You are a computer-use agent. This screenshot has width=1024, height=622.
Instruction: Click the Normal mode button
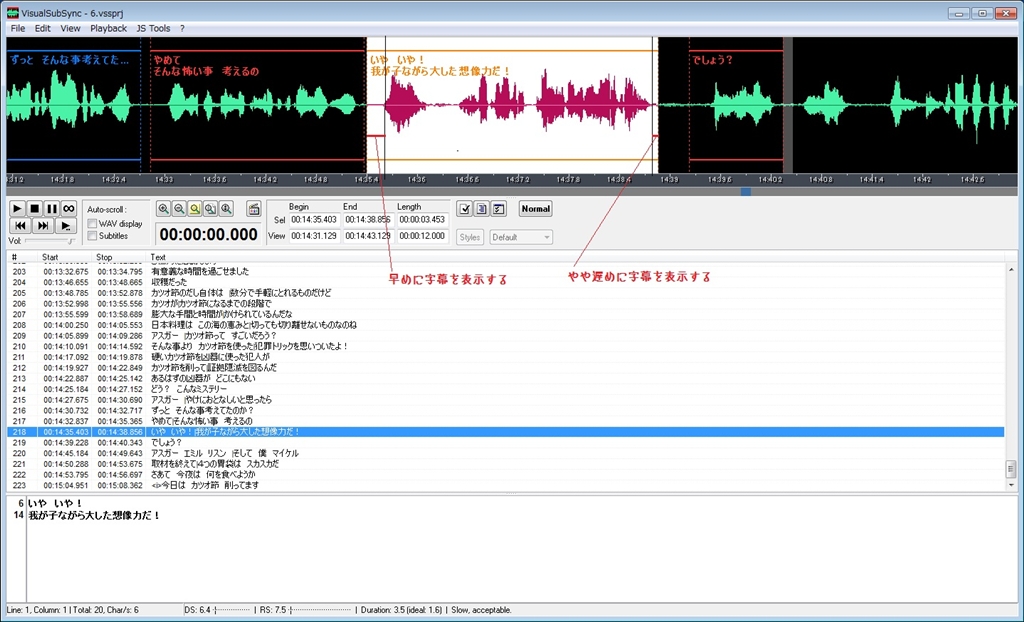click(535, 208)
